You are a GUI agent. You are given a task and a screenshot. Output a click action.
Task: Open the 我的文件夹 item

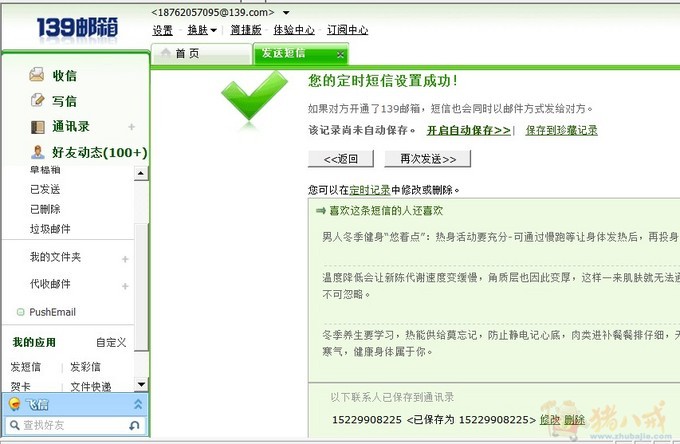tap(55, 257)
